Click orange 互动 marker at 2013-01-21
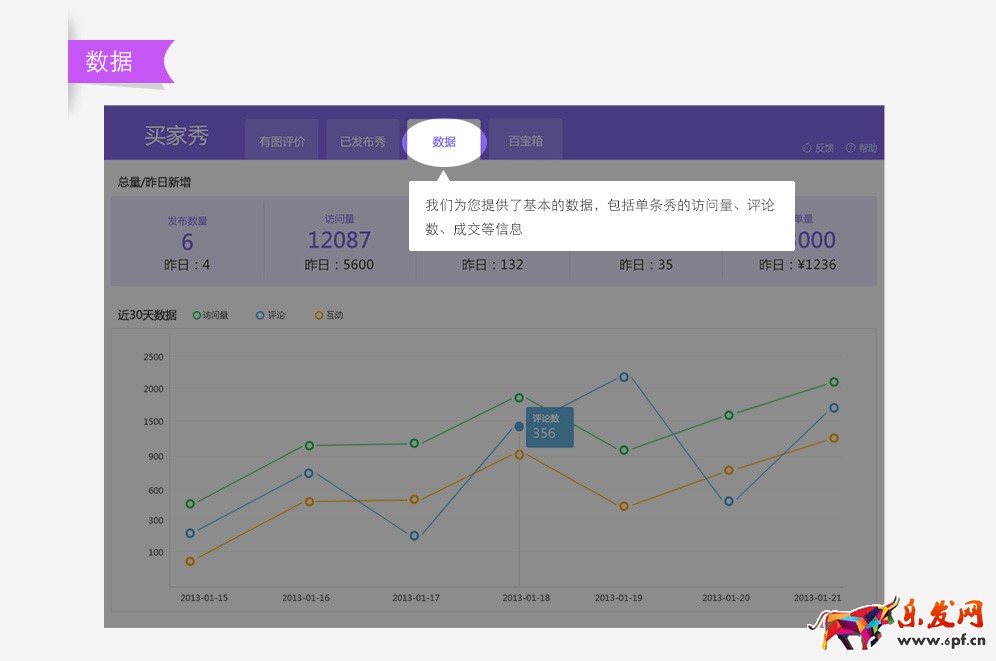The height and width of the screenshot is (661, 996). point(833,438)
